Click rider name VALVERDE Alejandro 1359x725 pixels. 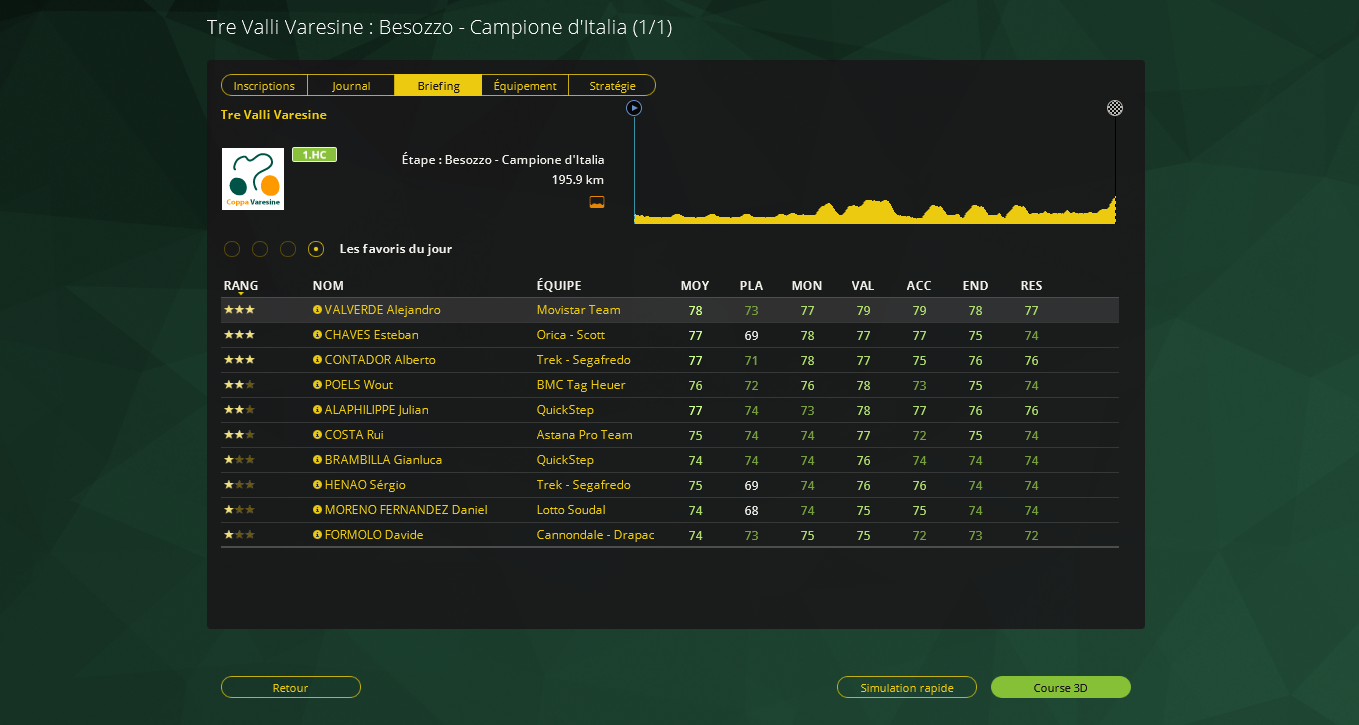pos(382,310)
